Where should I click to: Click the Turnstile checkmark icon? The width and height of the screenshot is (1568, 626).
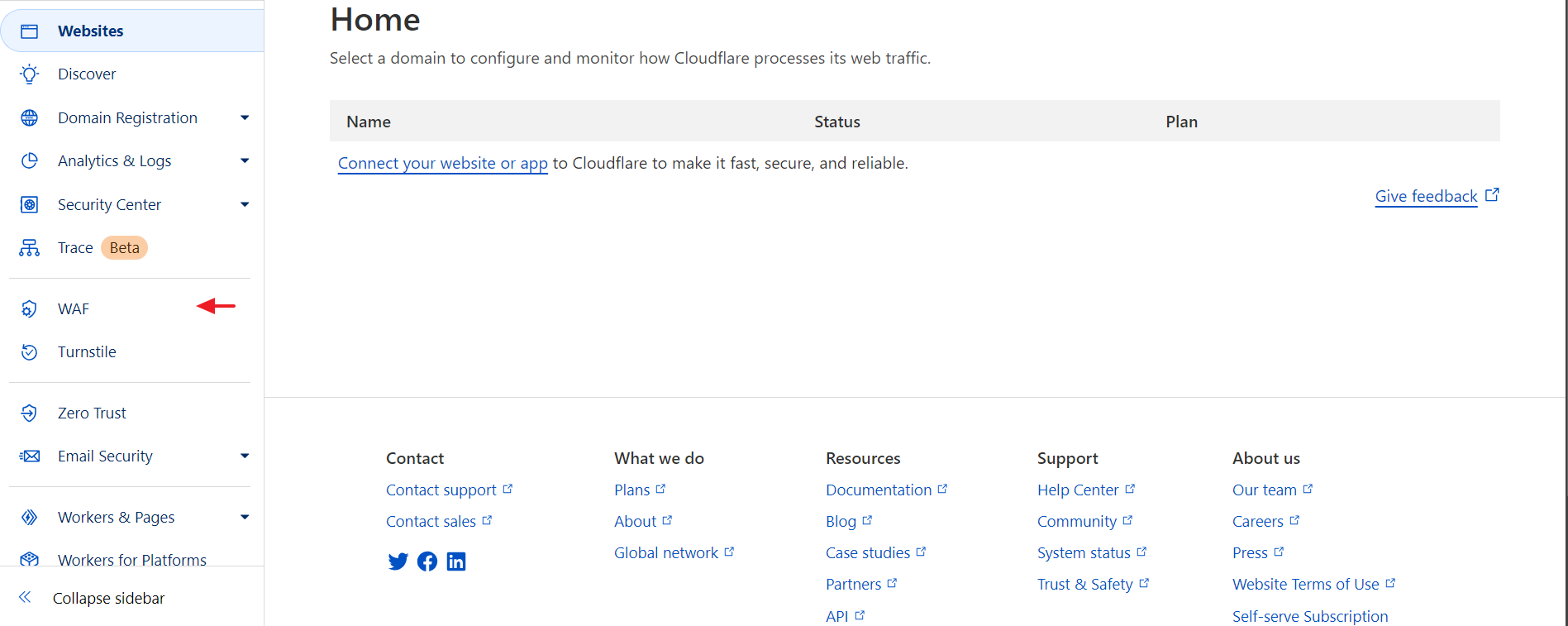point(30,352)
